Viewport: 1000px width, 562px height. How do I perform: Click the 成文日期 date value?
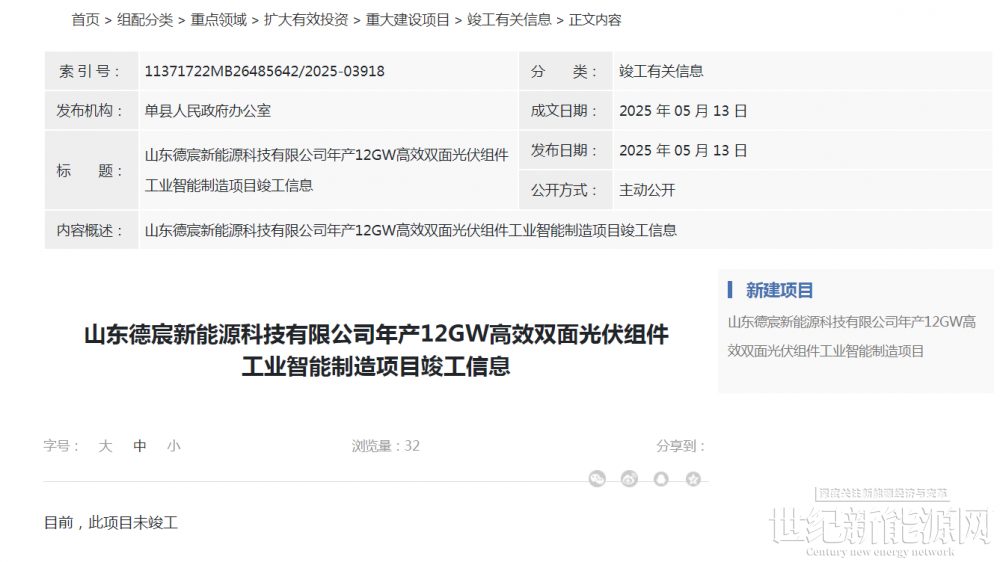coord(683,111)
